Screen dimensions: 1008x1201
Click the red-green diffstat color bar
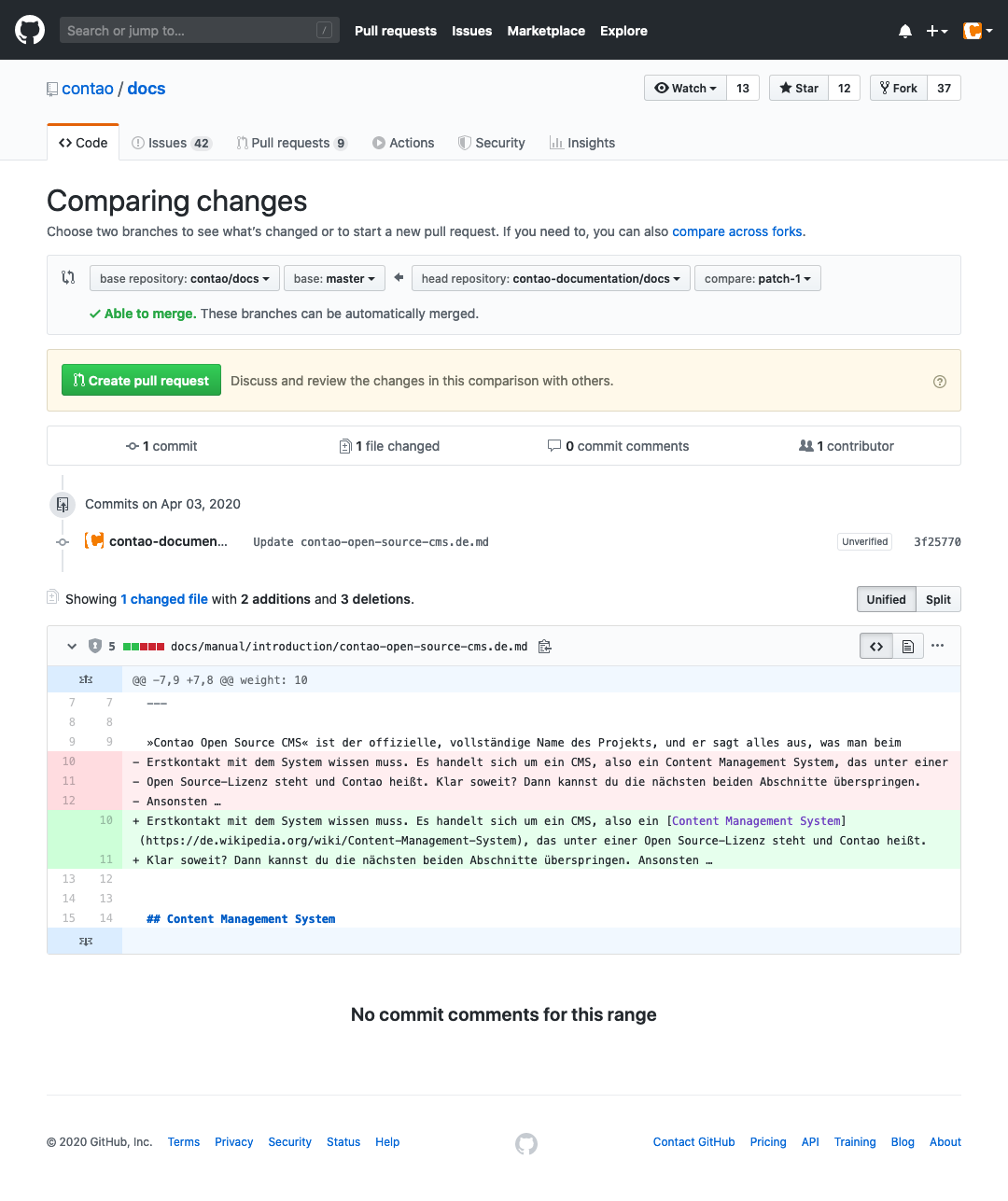tap(144, 646)
